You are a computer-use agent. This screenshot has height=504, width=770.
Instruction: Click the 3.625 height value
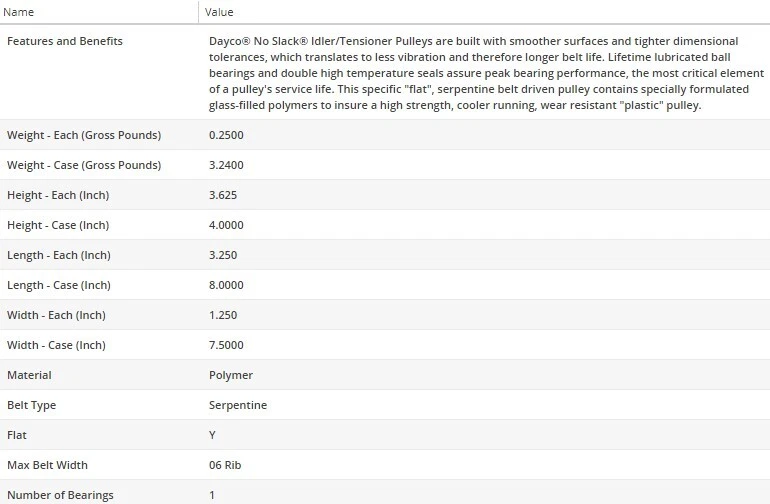(x=223, y=195)
